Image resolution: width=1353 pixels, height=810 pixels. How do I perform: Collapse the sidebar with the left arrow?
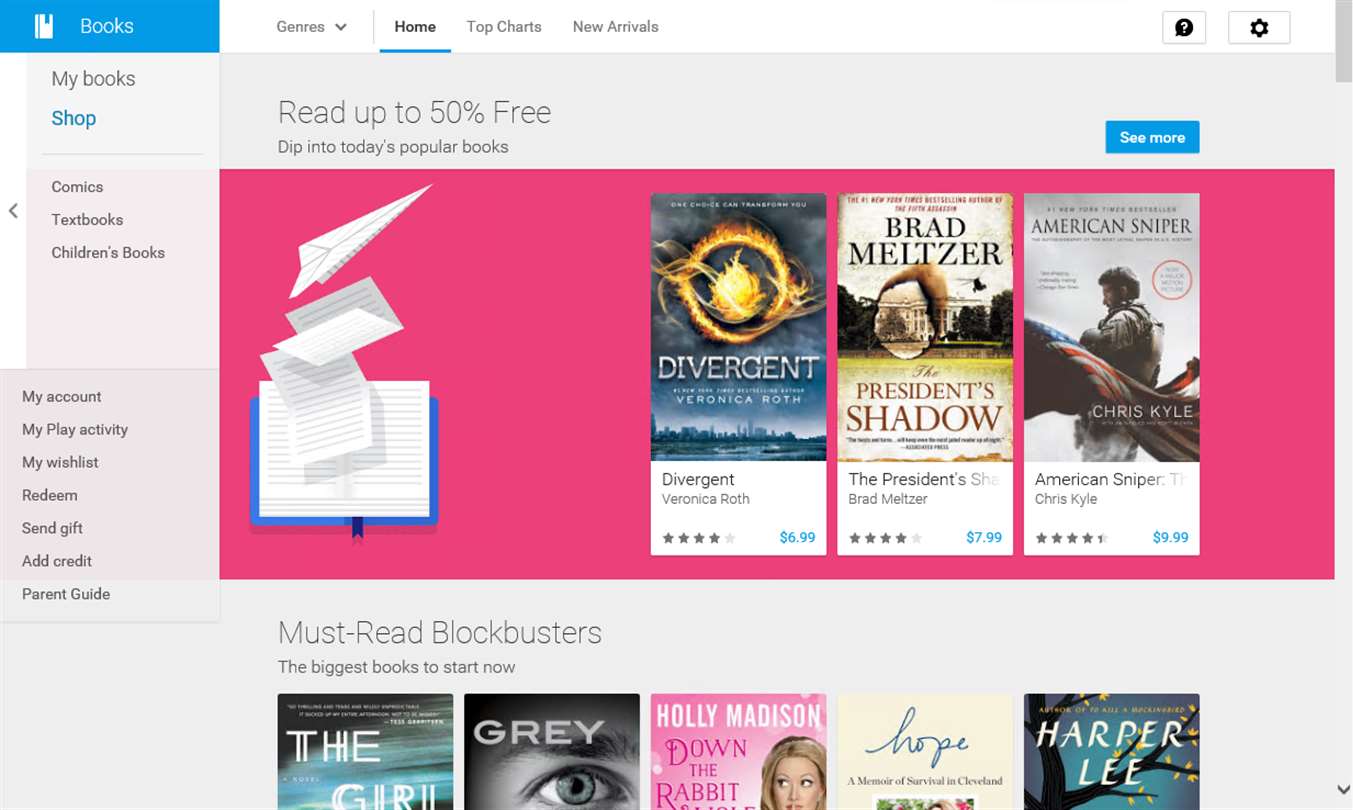point(13,211)
